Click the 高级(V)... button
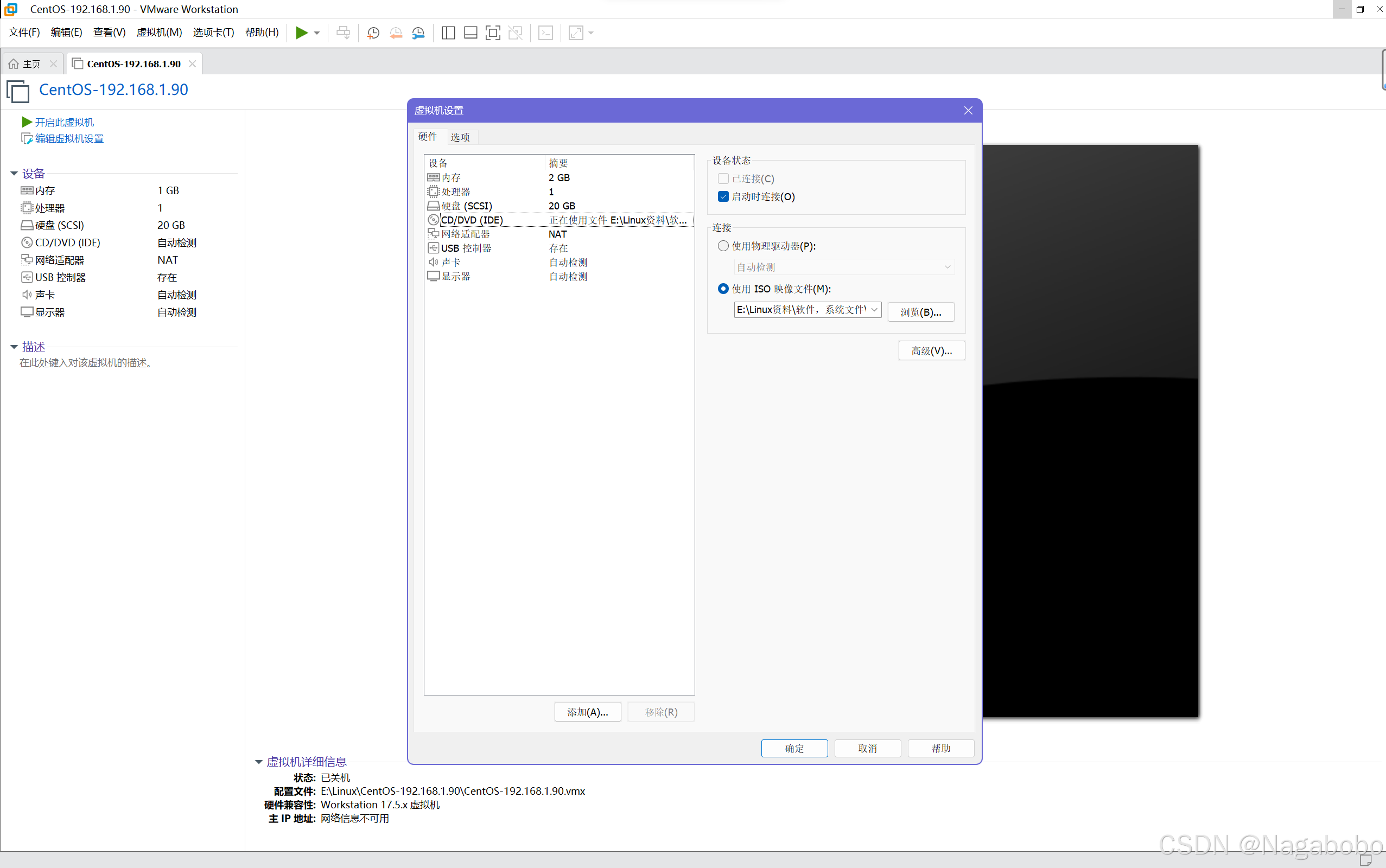Viewport: 1386px width, 868px height. 931,351
